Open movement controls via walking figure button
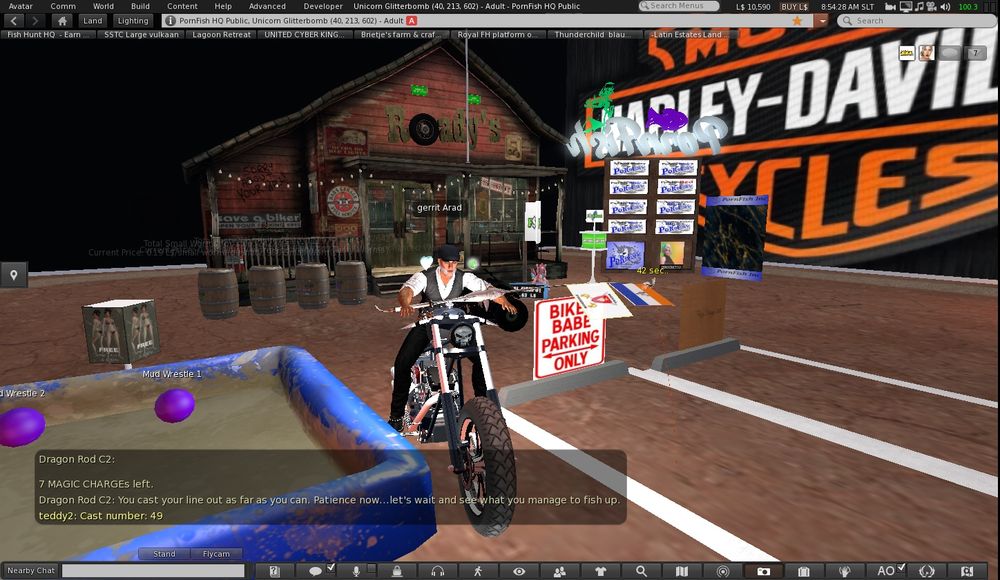 (x=478, y=571)
